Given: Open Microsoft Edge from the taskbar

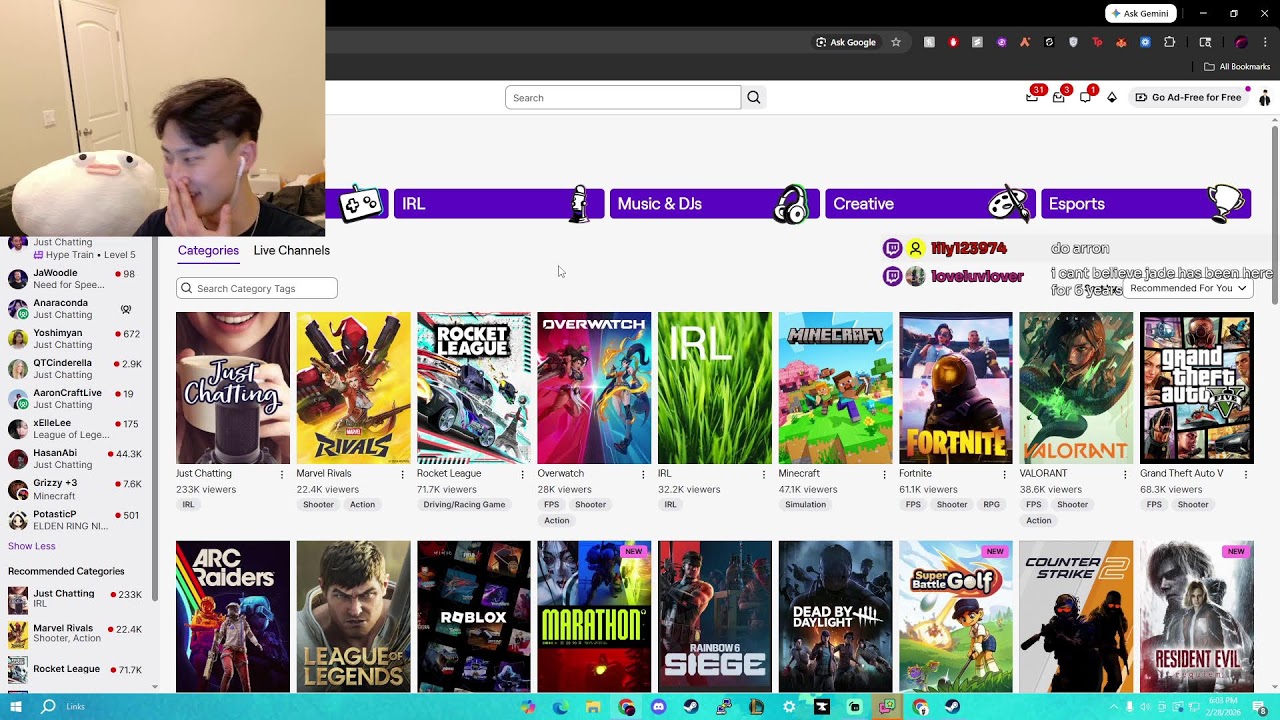Looking at the screenshot, I should pos(560,707).
